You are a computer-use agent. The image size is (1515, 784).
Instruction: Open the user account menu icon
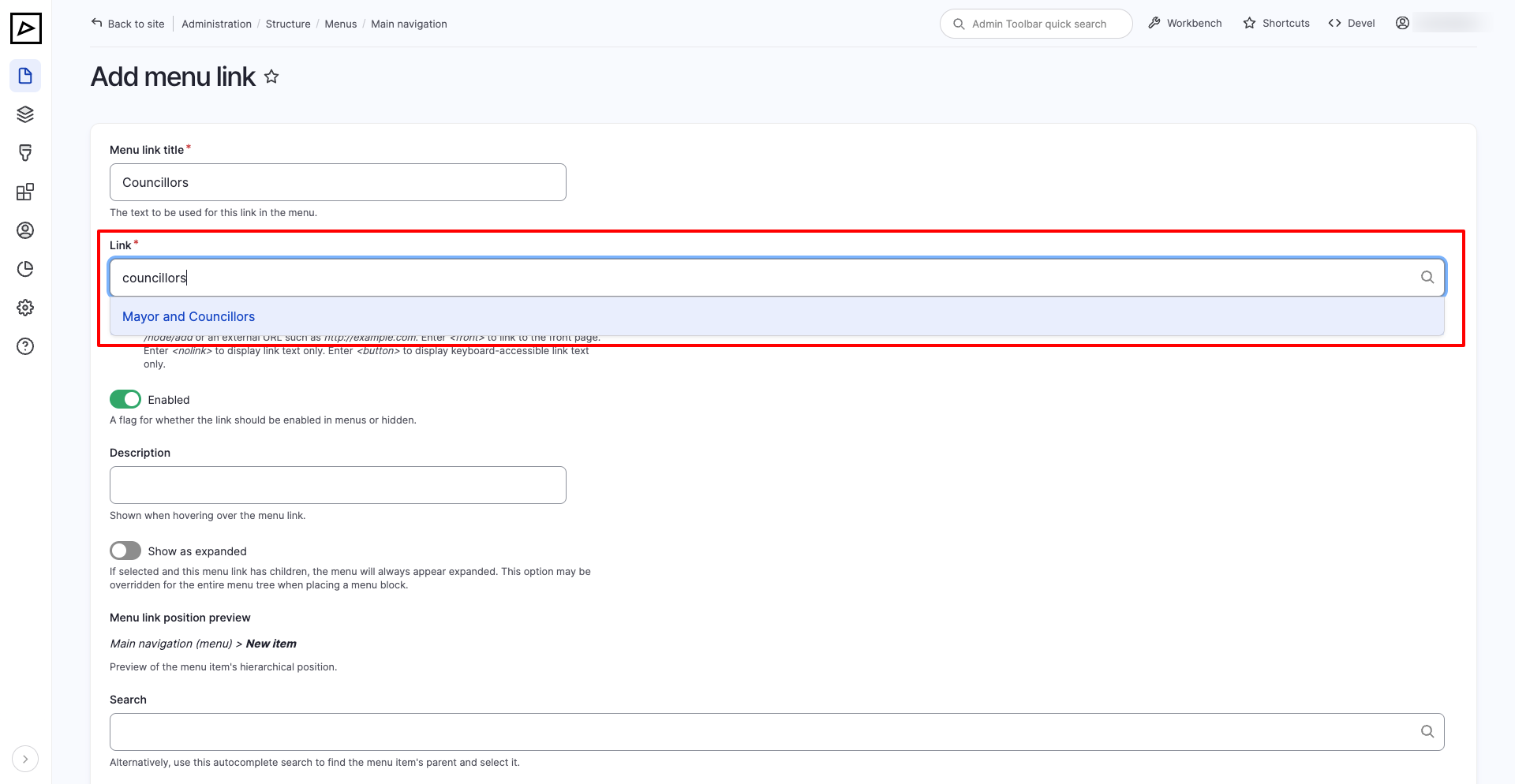click(1402, 23)
